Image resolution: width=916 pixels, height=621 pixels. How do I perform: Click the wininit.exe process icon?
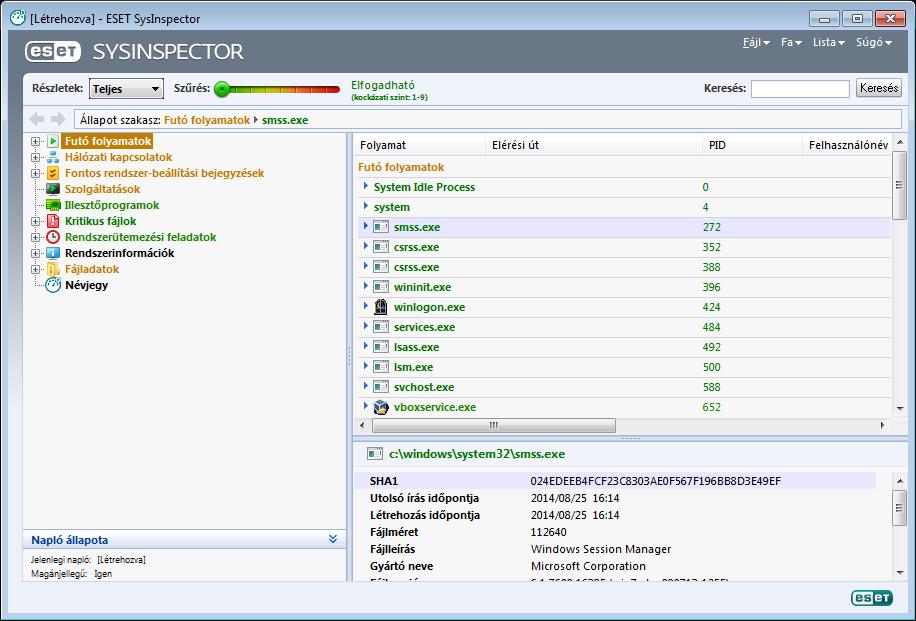(381, 287)
